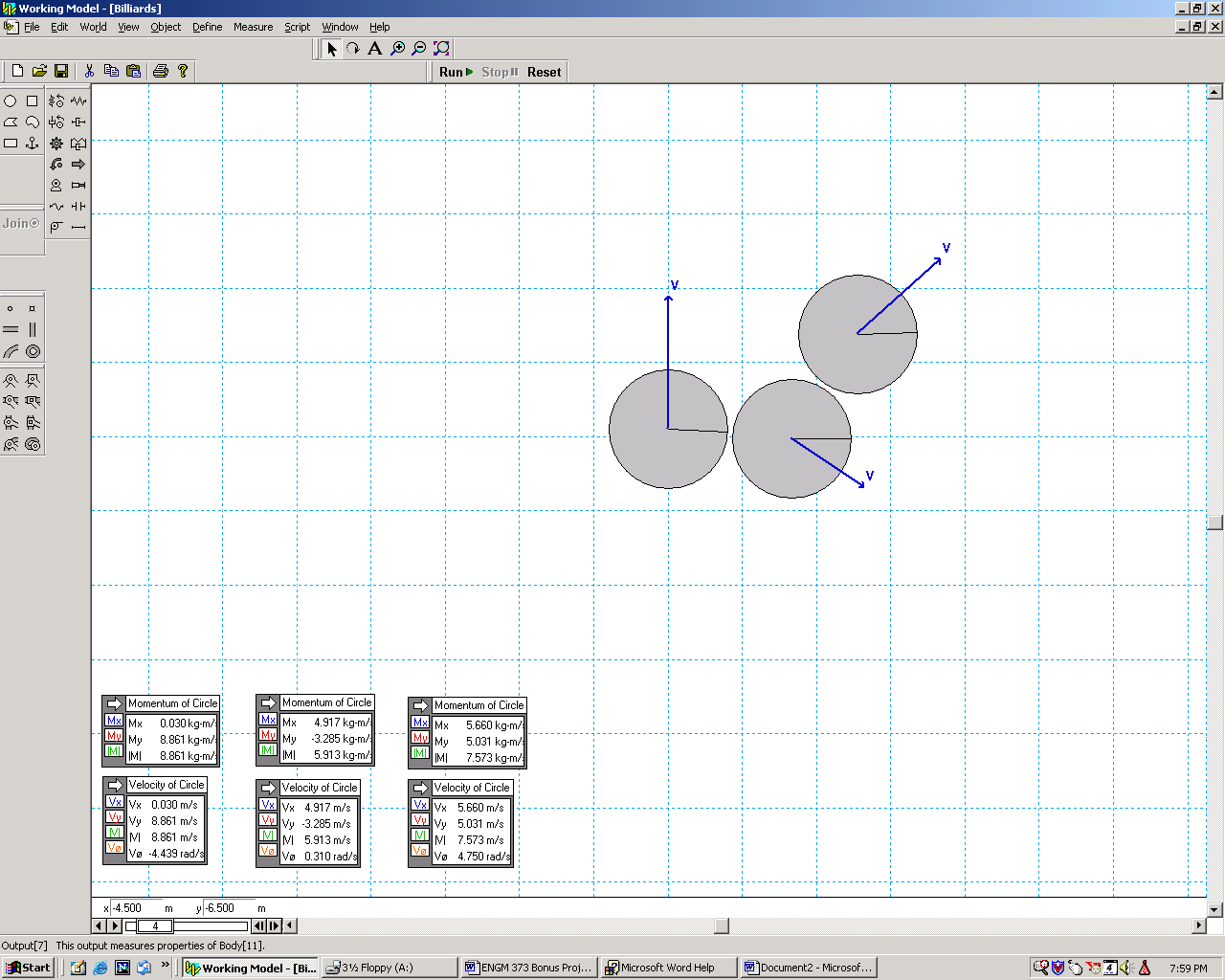Toggle My in second Momentum output
This screenshot has width=1225, height=980.
click(x=268, y=735)
